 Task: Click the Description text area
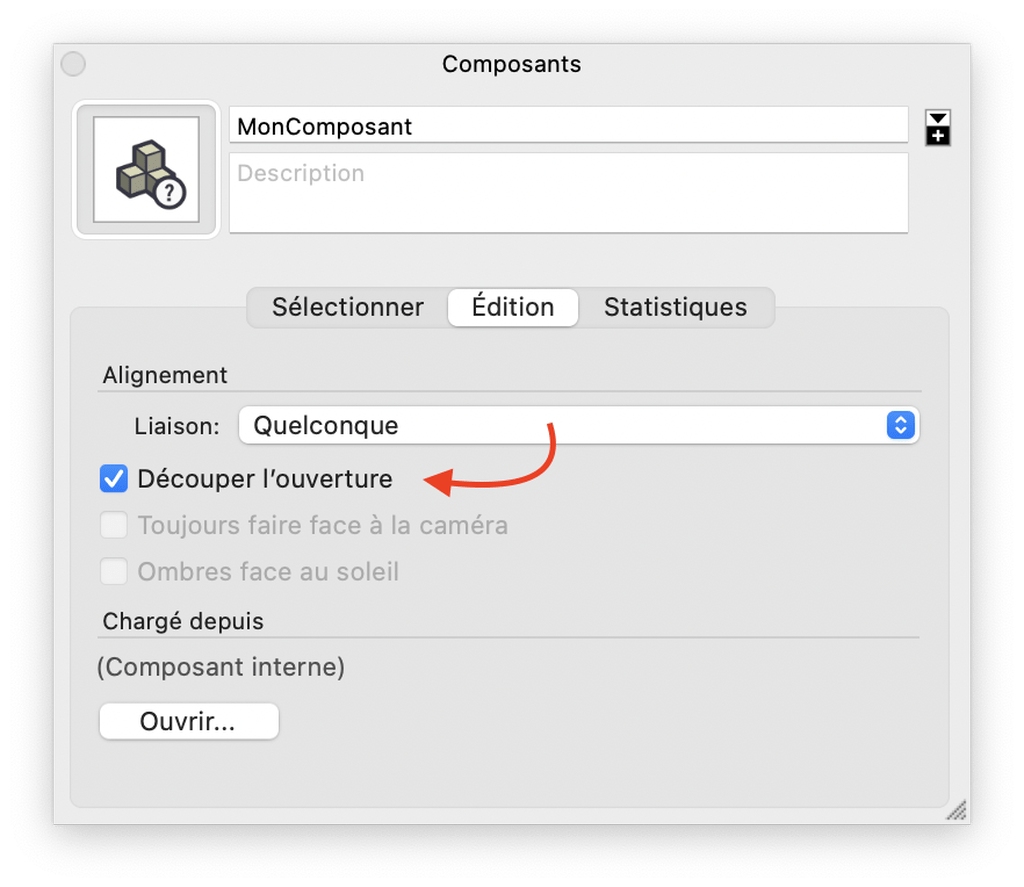(568, 193)
